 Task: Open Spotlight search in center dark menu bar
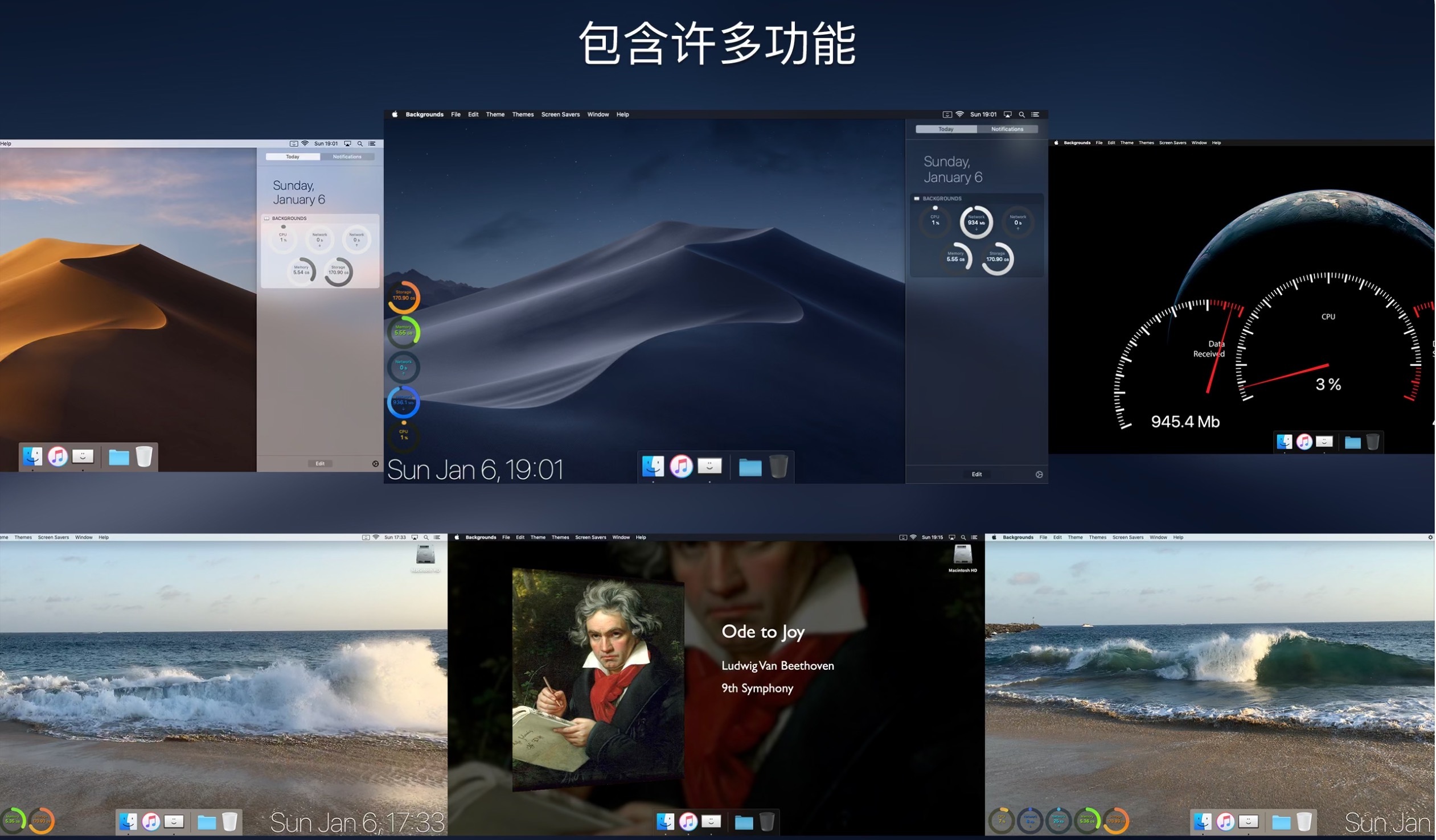click(1021, 114)
